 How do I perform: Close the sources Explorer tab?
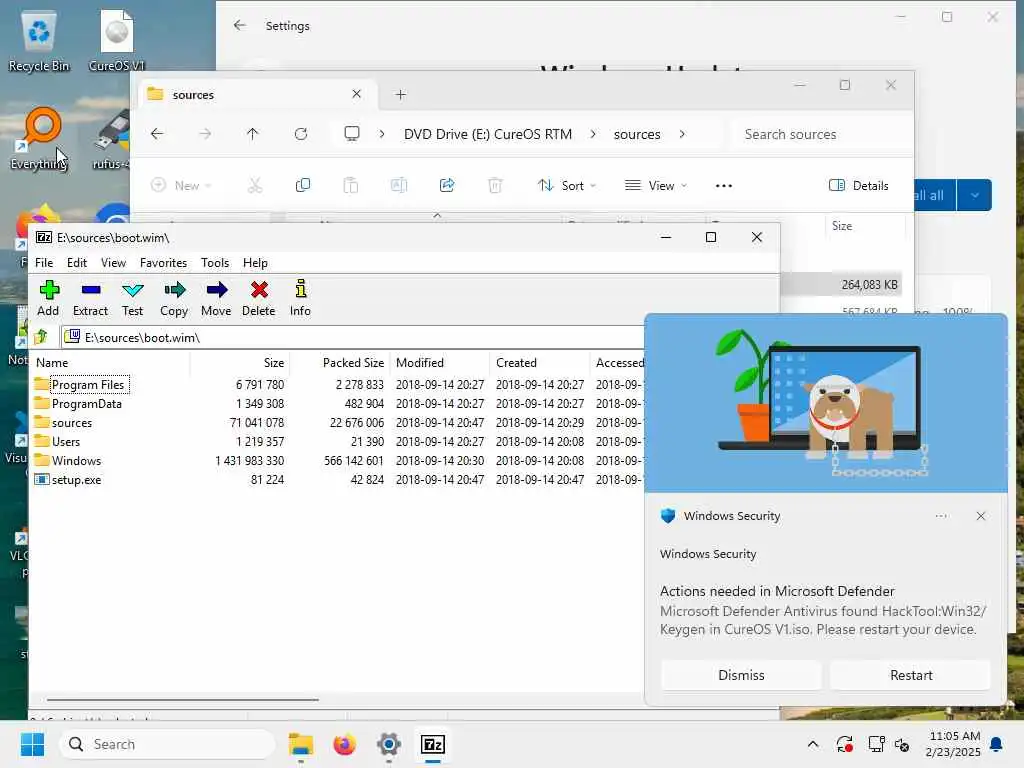tap(357, 94)
